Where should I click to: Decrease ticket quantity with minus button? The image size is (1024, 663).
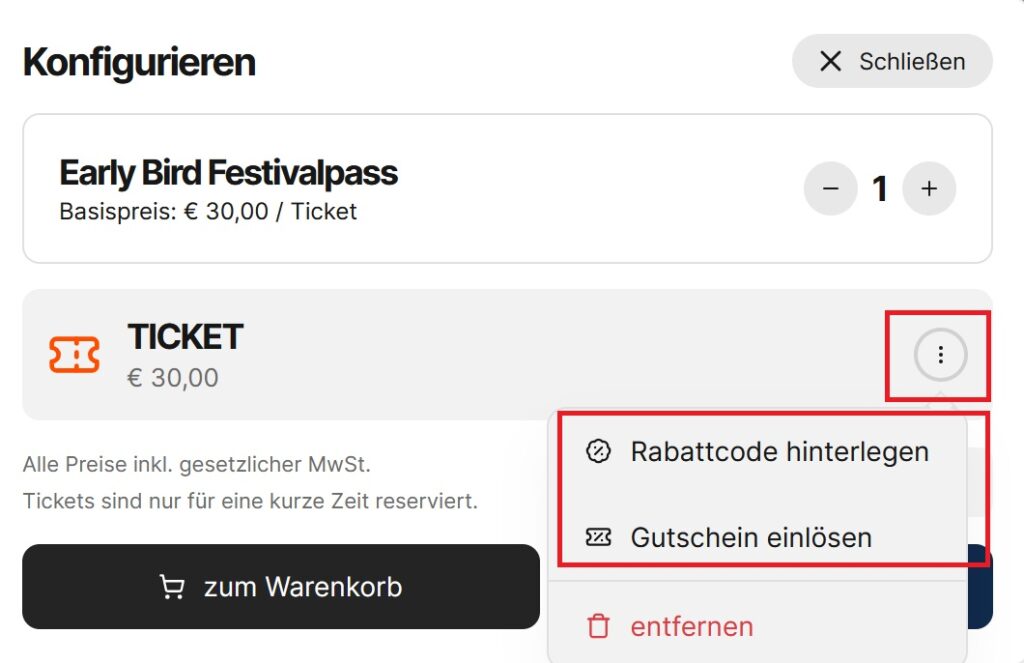(831, 189)
